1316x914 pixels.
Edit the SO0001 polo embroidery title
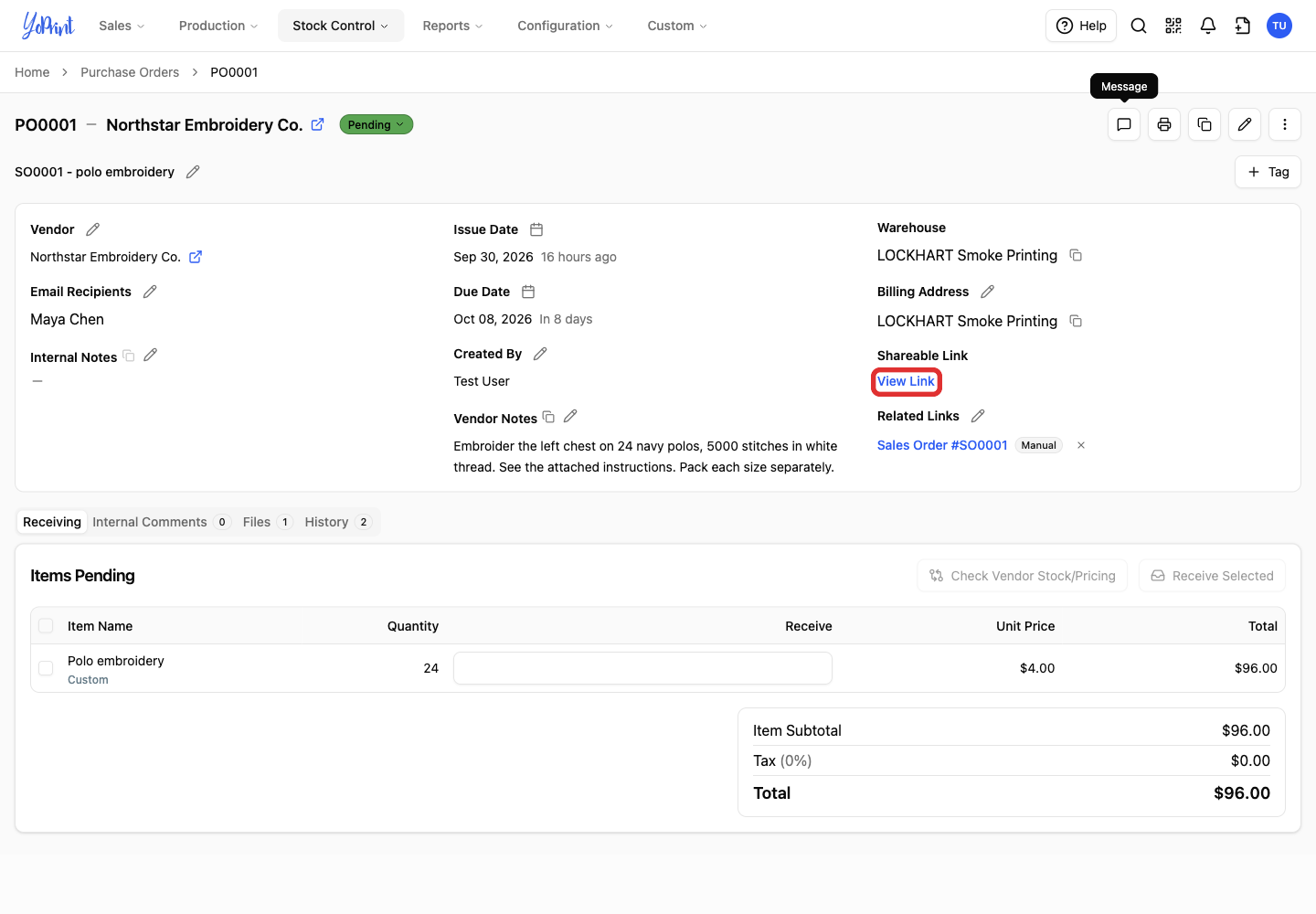point(193,172)
